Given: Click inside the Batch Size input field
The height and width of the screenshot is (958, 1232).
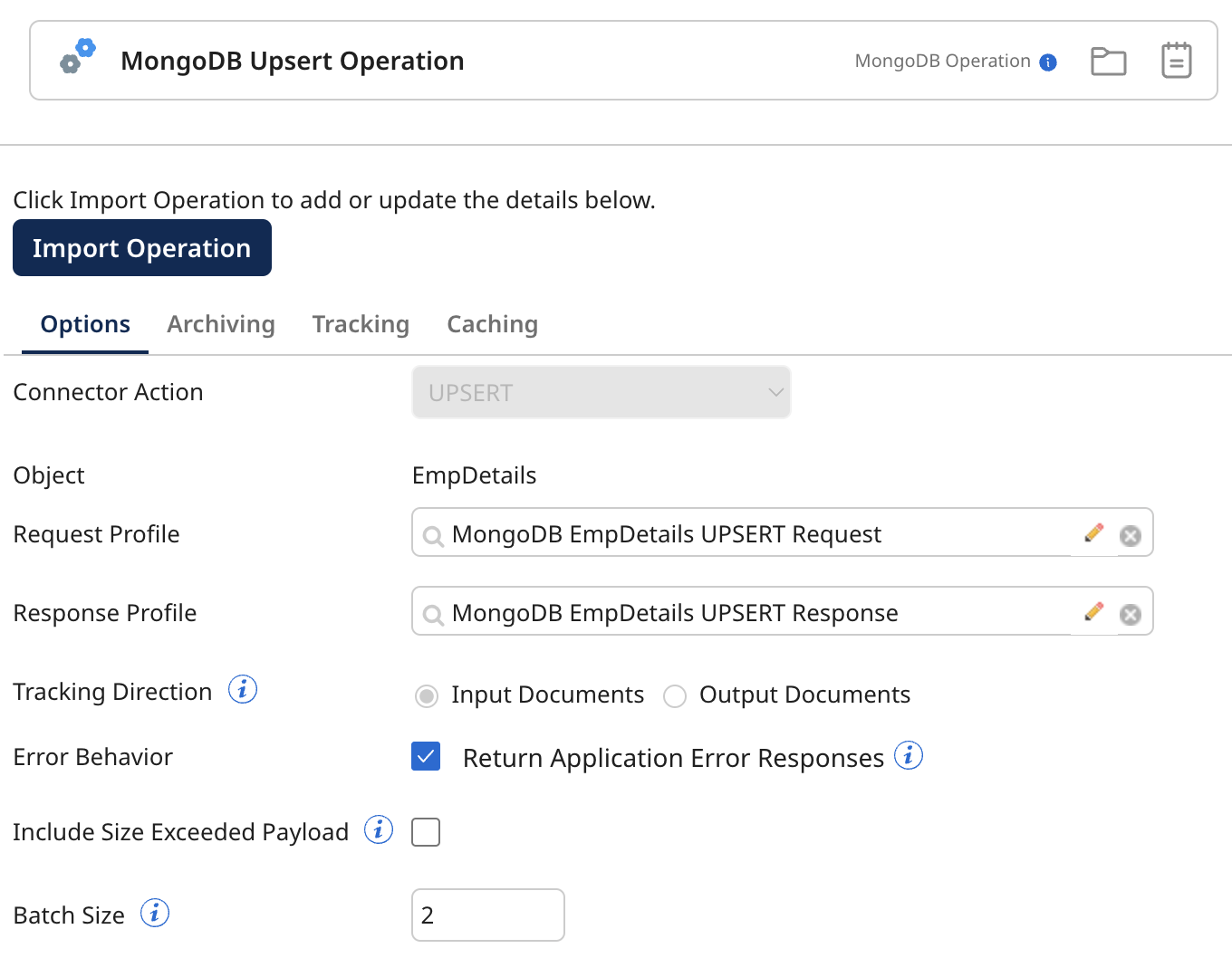Looking at the screenshot, I should click(x=487, y=915).
